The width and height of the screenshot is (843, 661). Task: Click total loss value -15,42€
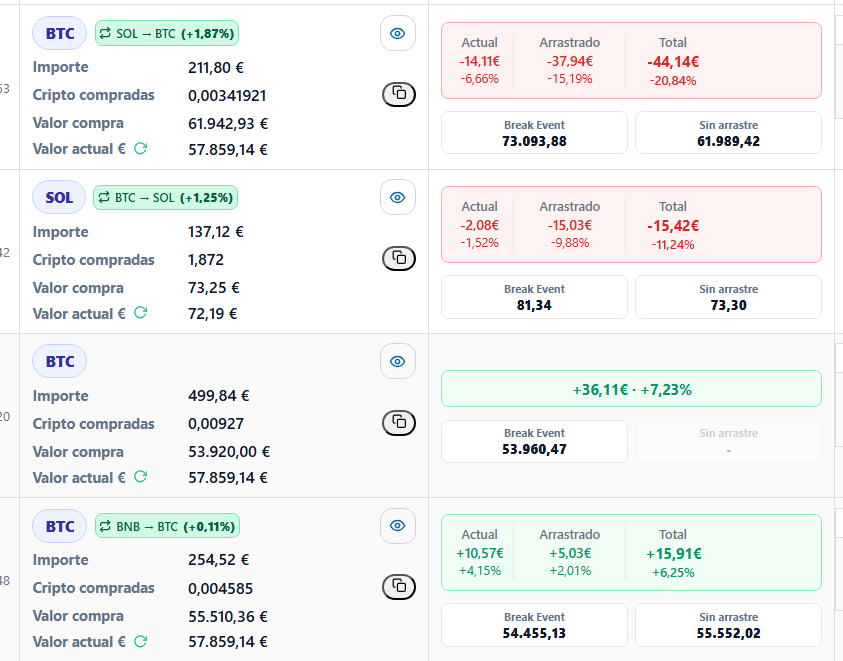click(x=673, y=226)
